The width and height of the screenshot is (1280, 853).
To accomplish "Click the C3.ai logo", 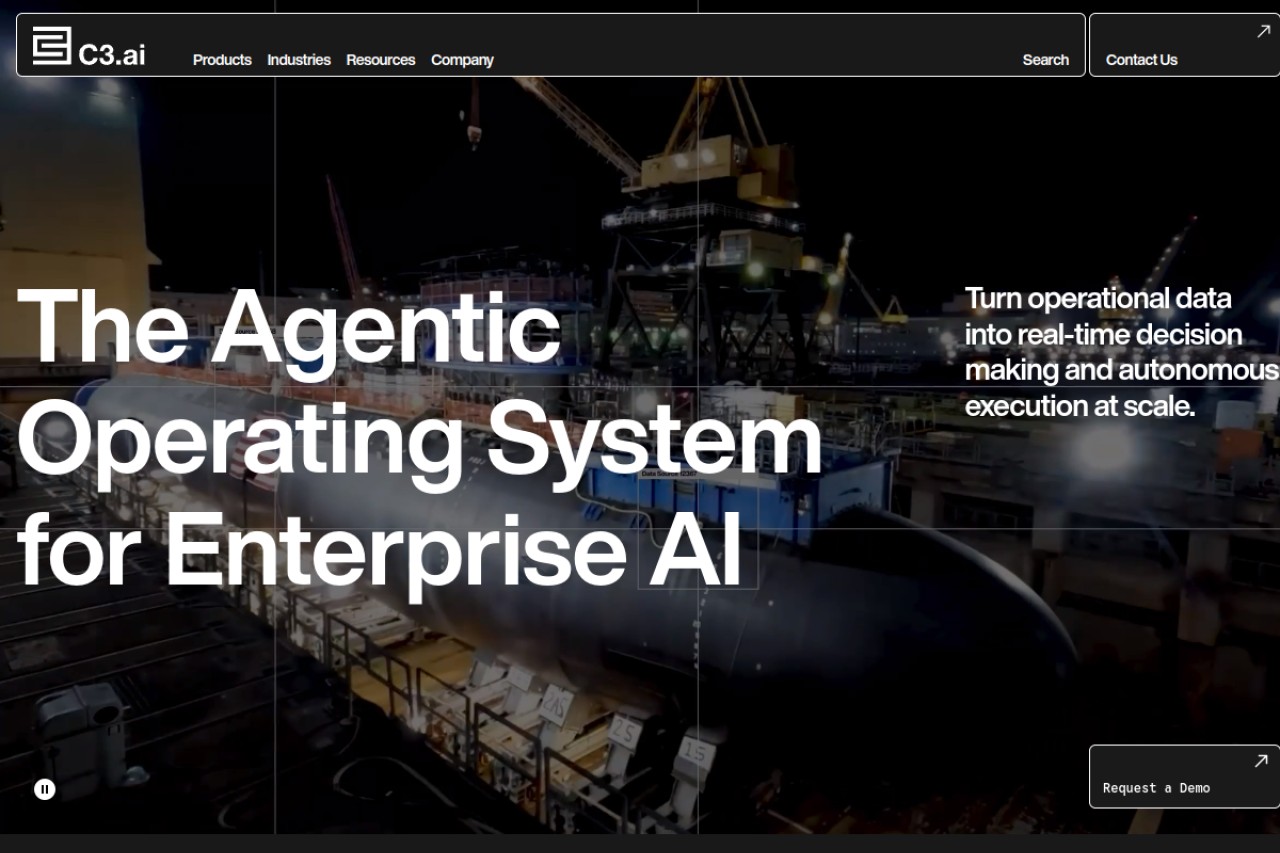I will [x=88, y=47].
